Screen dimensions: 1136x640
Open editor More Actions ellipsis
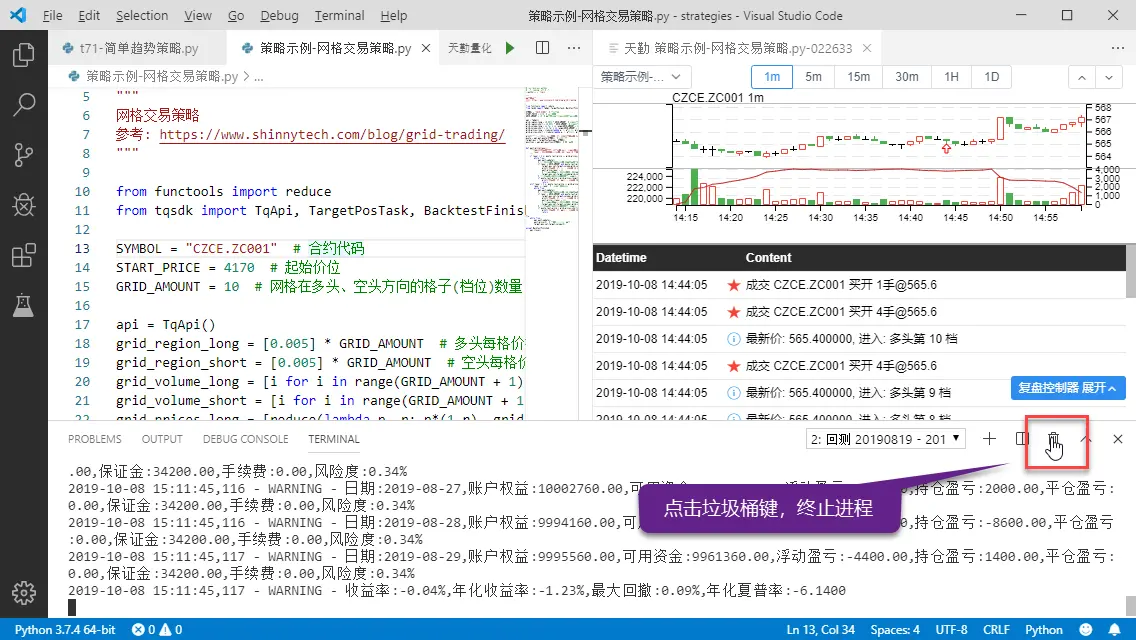(574, 48)
